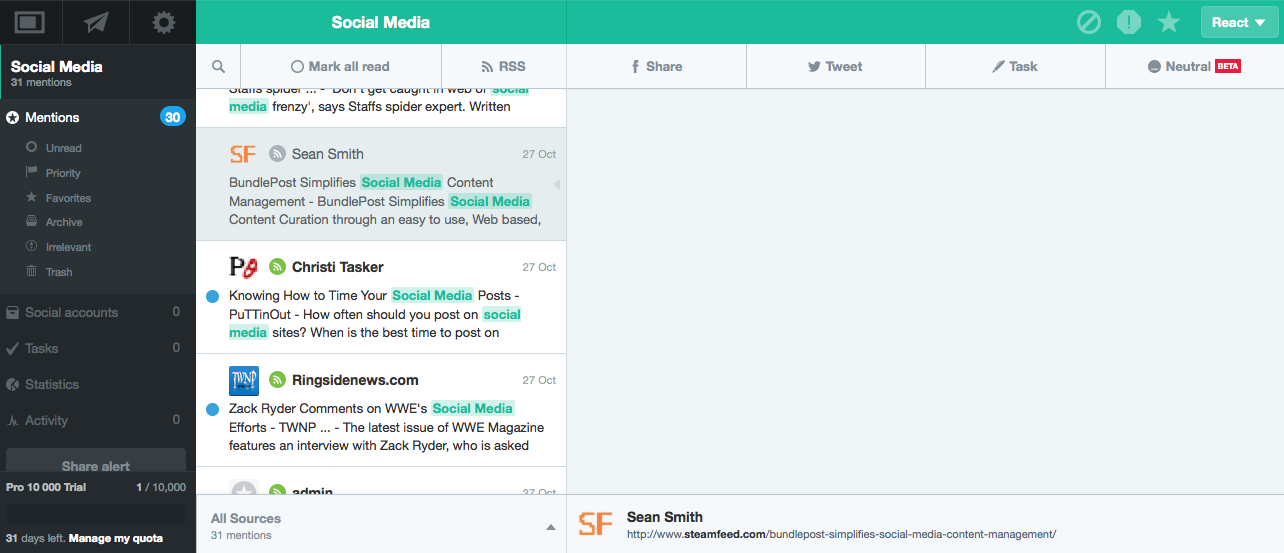Viewport: 1284px width, 553px height.
Task: Open Statistics in the sidebar
Action: [x=52, y=385]
